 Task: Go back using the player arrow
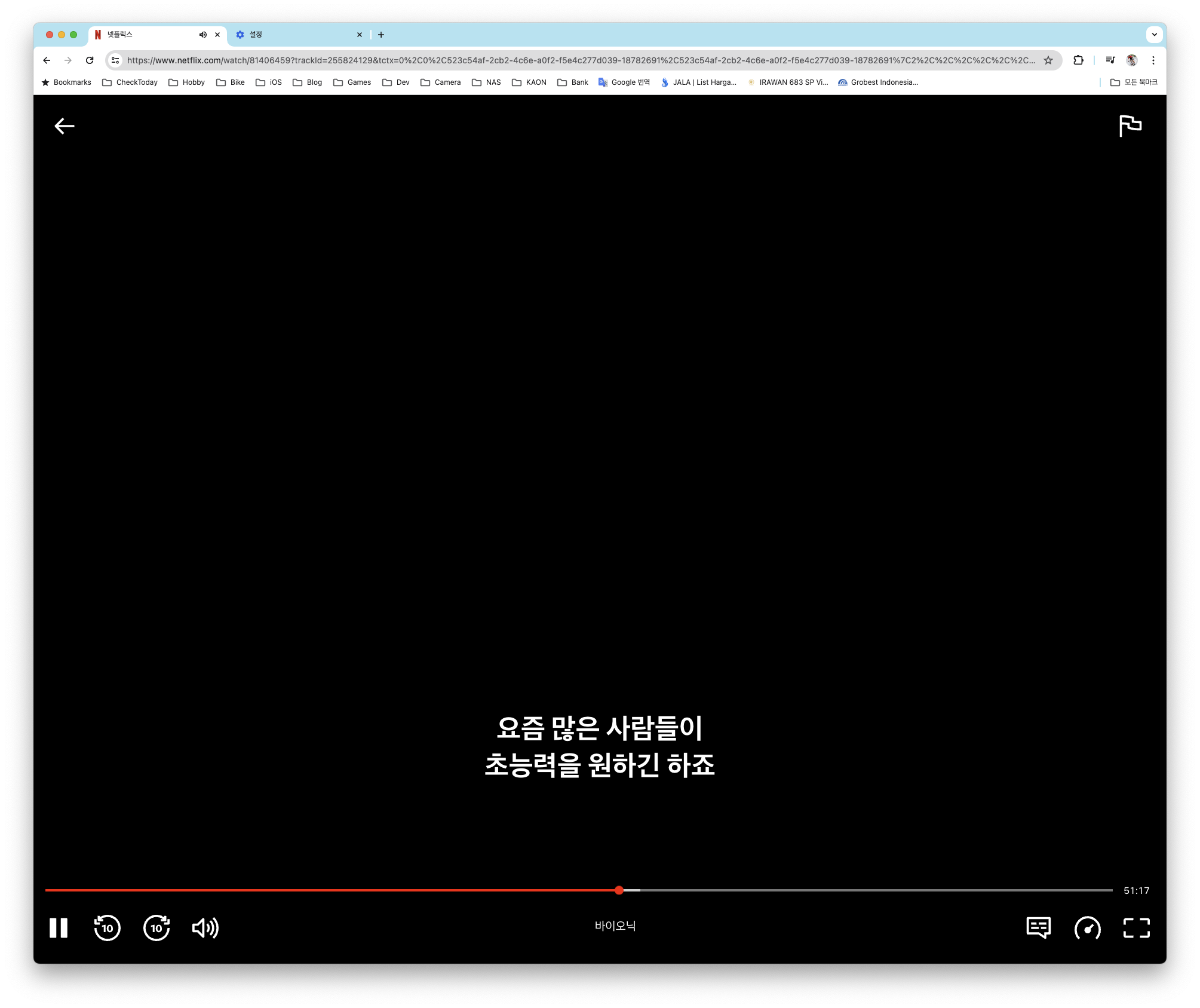(65, 126)
